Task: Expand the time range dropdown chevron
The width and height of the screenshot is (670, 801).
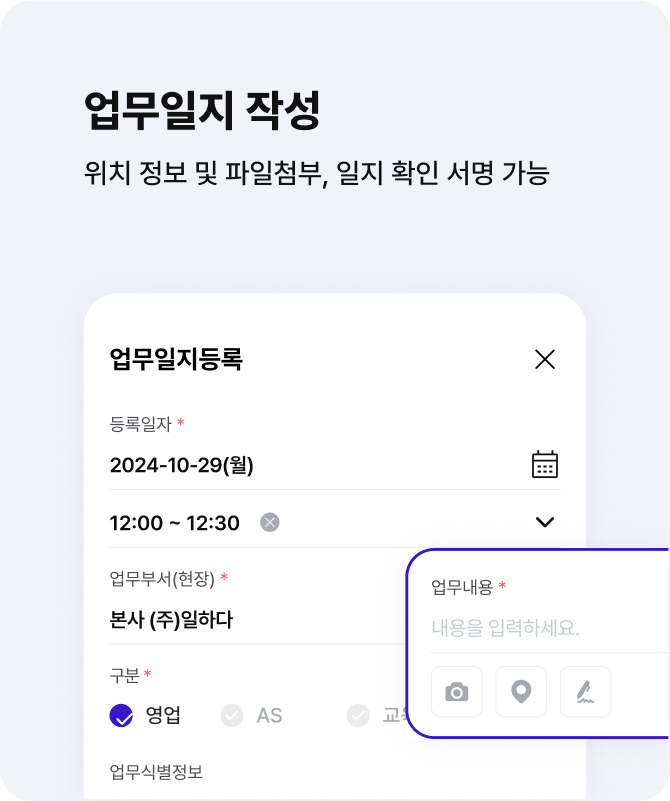Action: click(x=545, y=522)
